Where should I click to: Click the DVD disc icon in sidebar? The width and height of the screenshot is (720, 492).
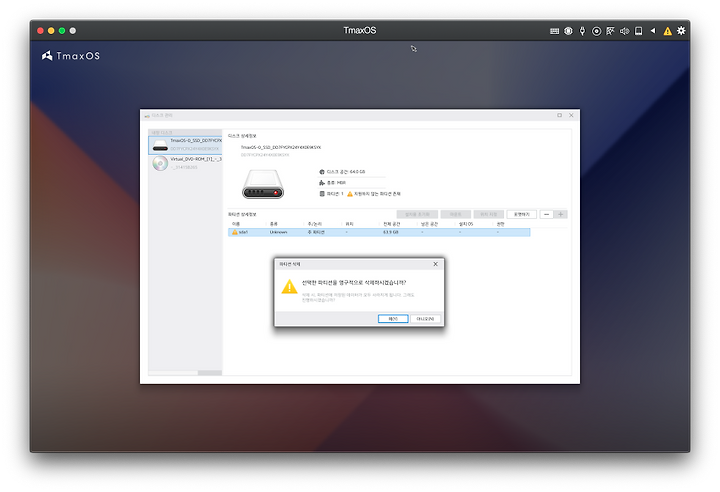pyautogui.click(x=160, y=163)
